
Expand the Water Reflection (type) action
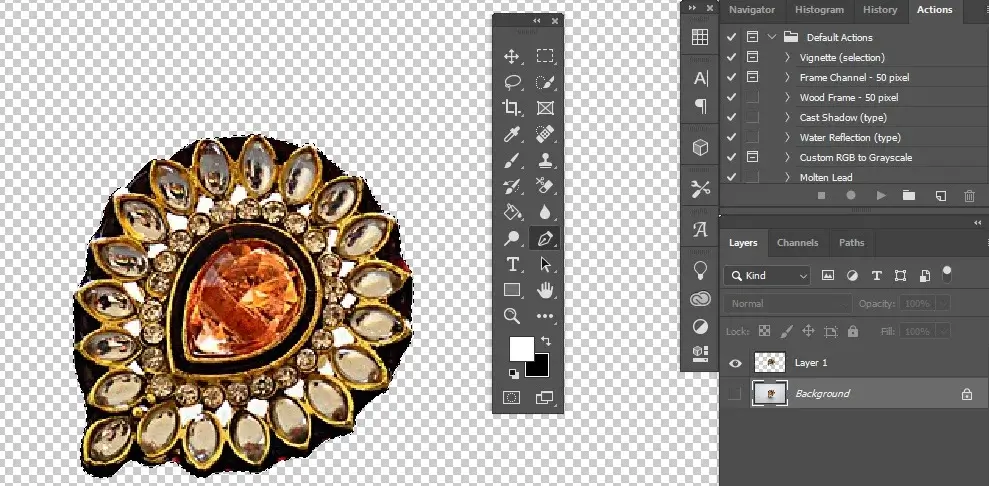(x=787, y=137)
